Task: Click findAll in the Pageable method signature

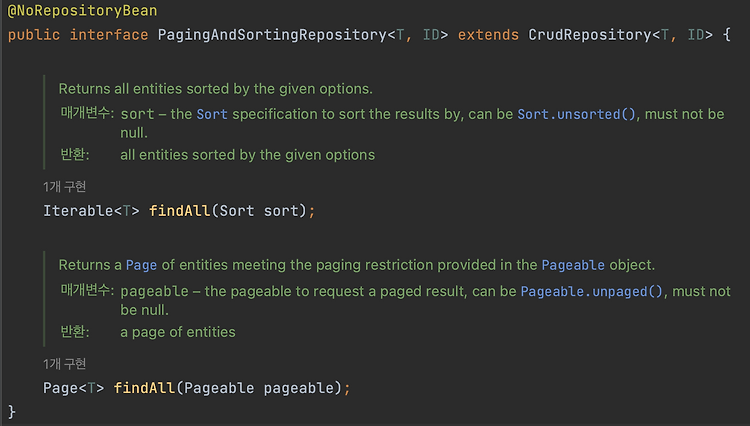Action: tap(144, 388)
